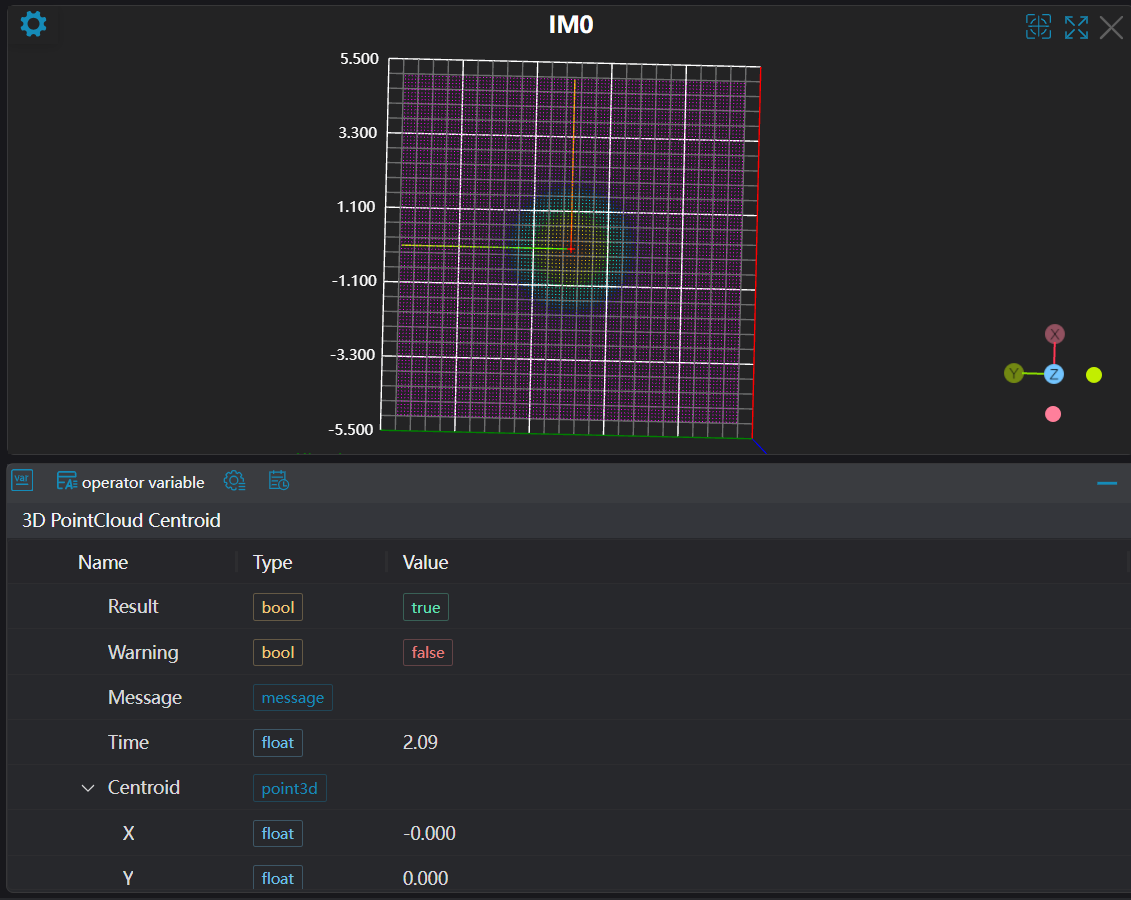Click the Result value true badge

tap(425, 607)
